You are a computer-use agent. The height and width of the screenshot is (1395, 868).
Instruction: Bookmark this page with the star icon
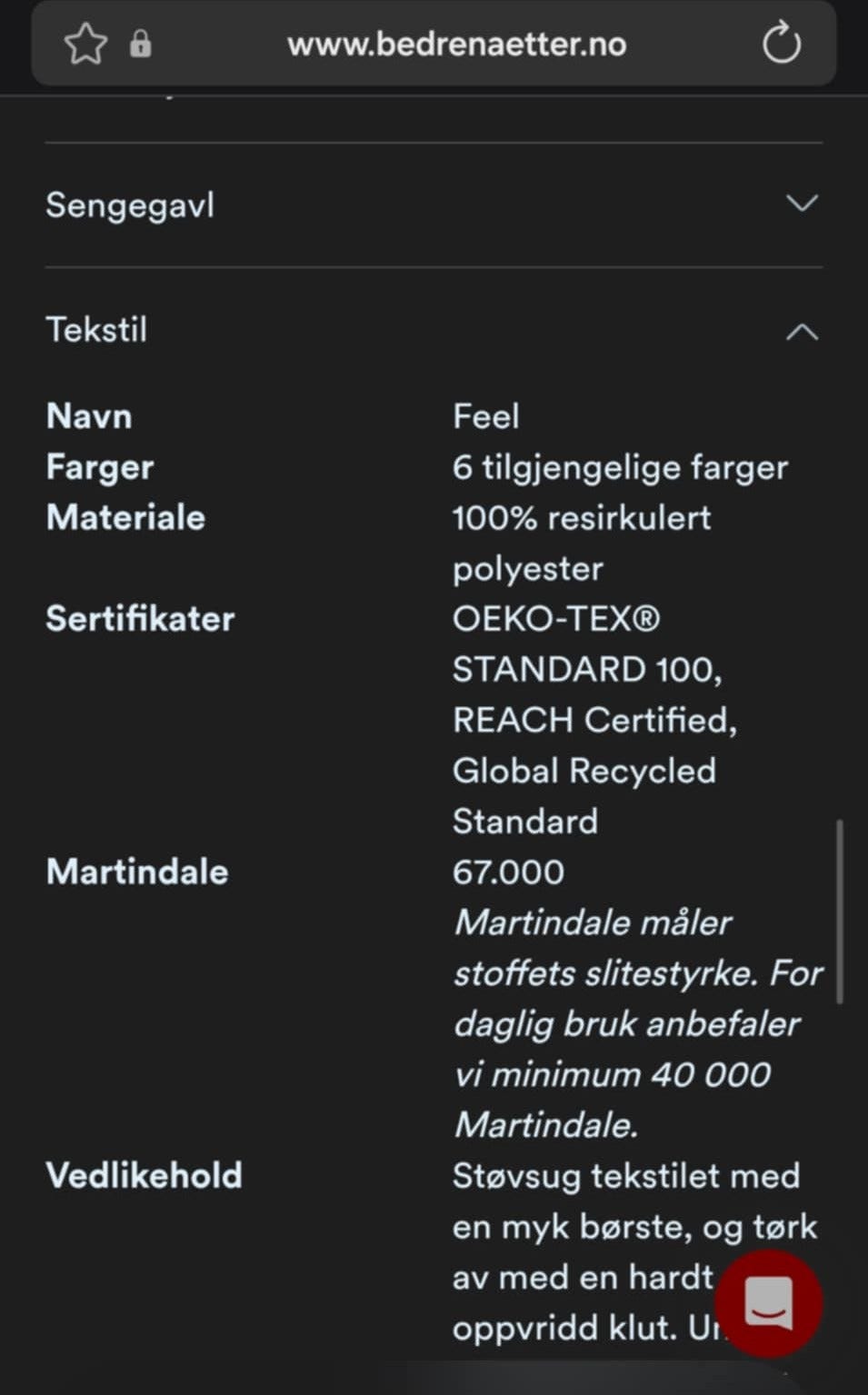point(85,44)
